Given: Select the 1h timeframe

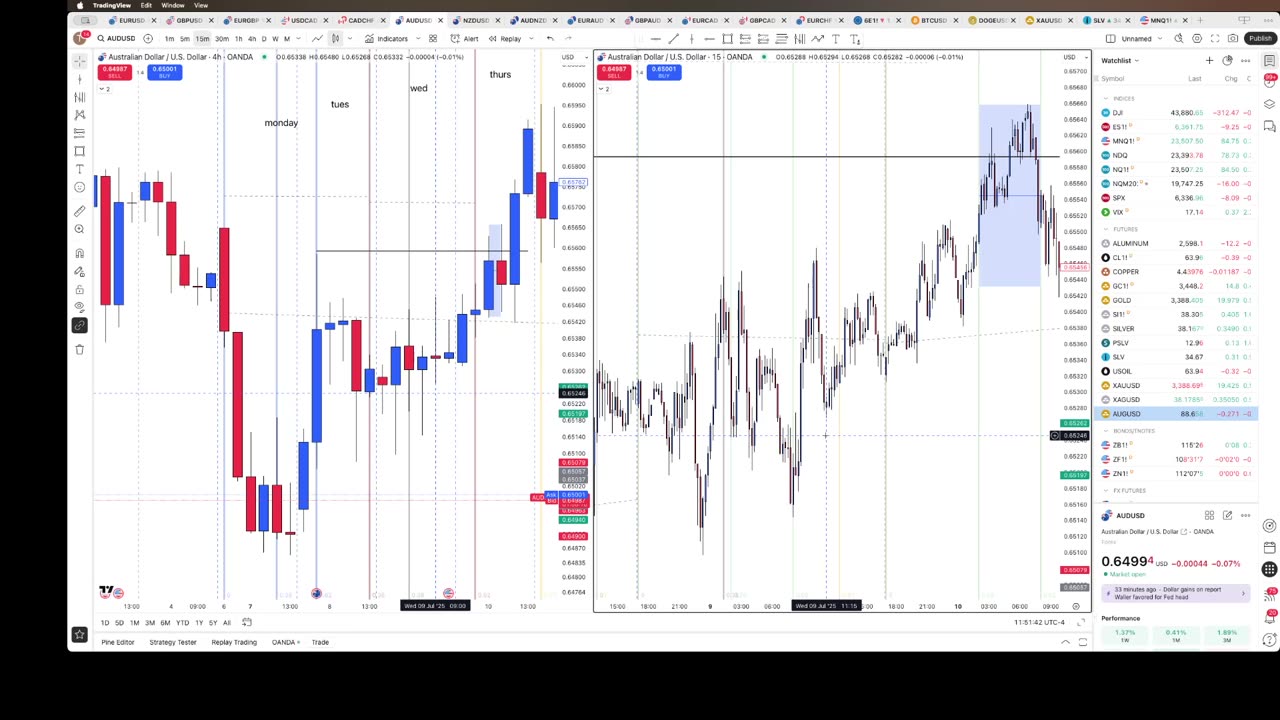Looking at the screenshot, I should 238,39.
